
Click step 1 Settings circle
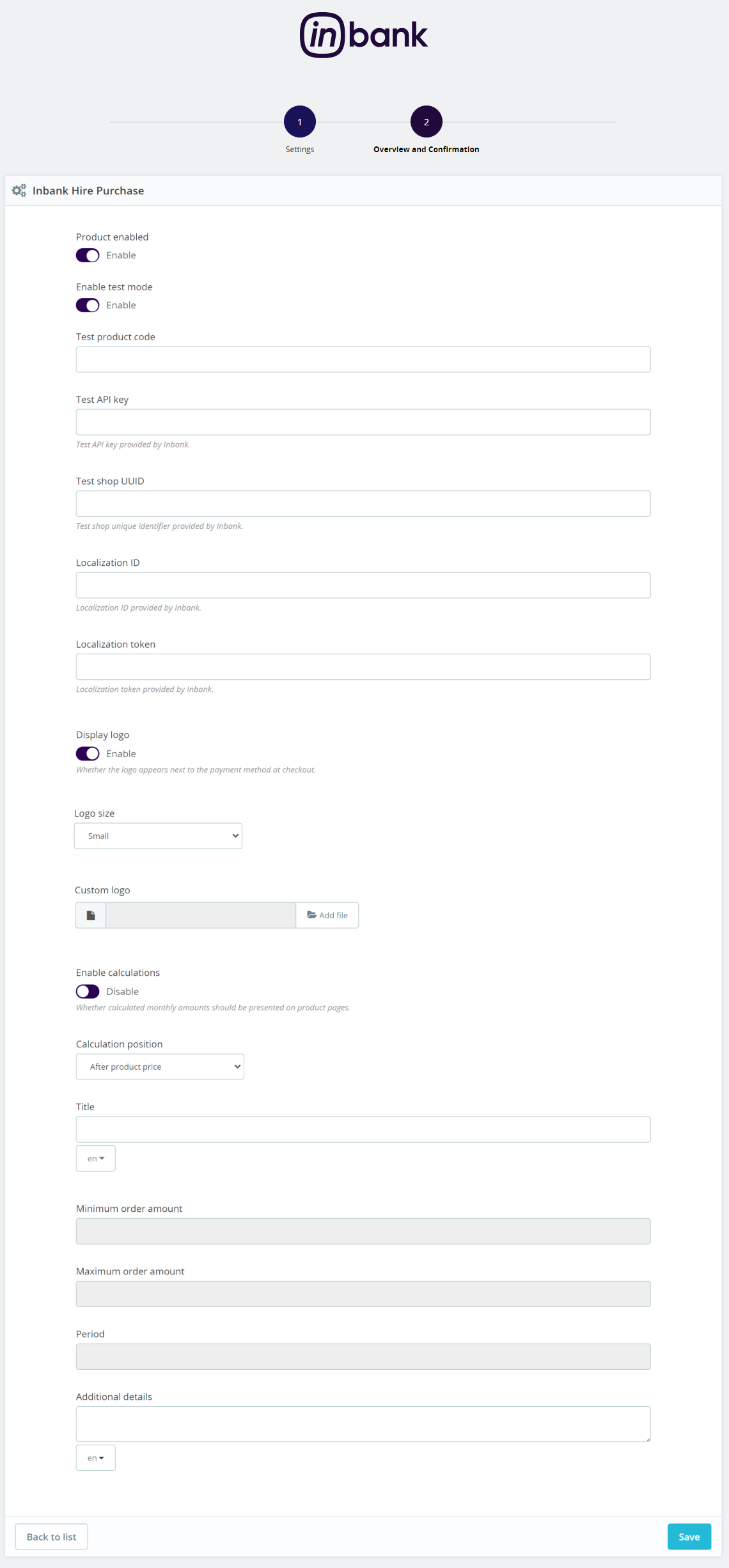(x=299, y=122)
